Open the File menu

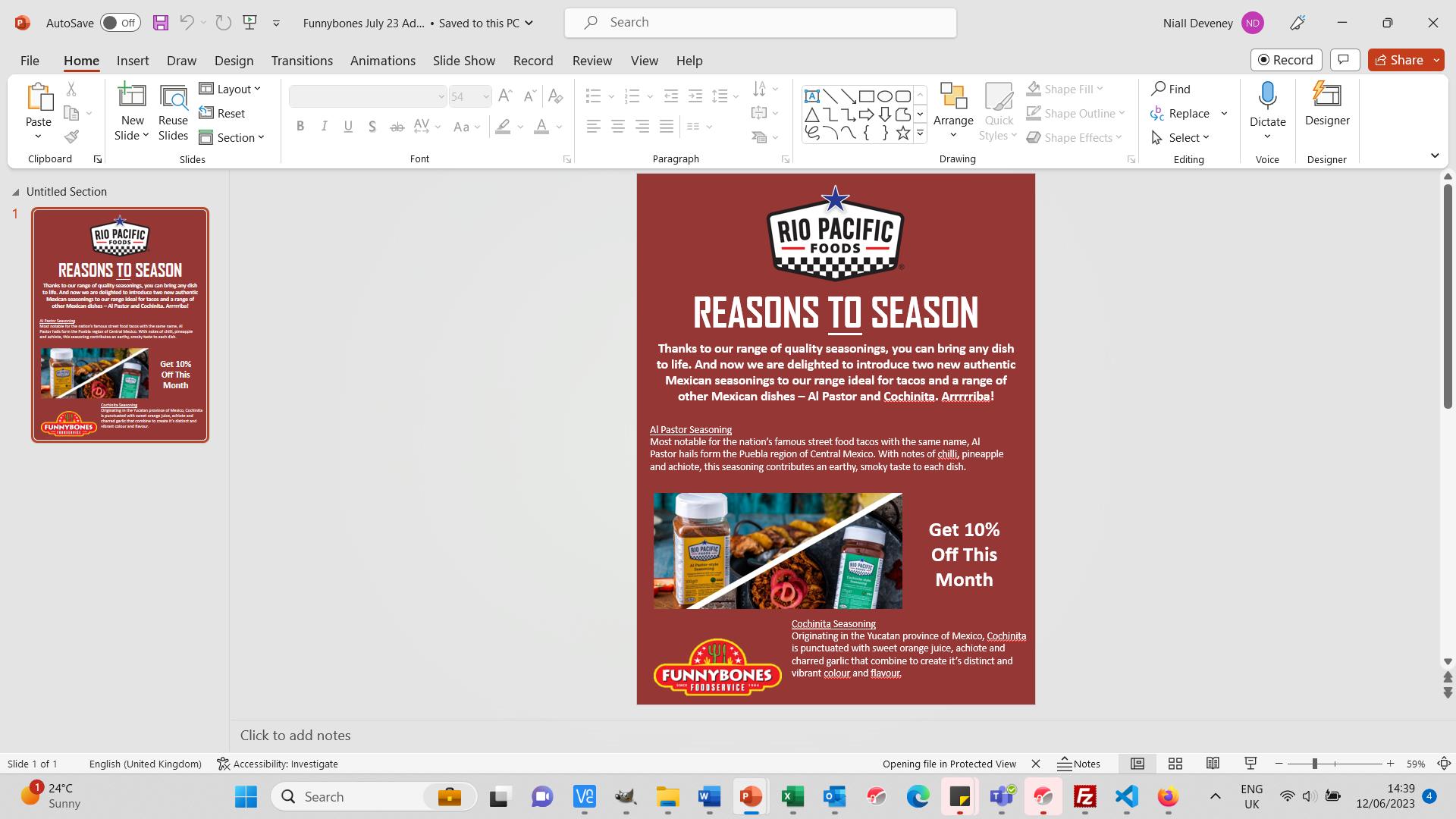[30, 61]
